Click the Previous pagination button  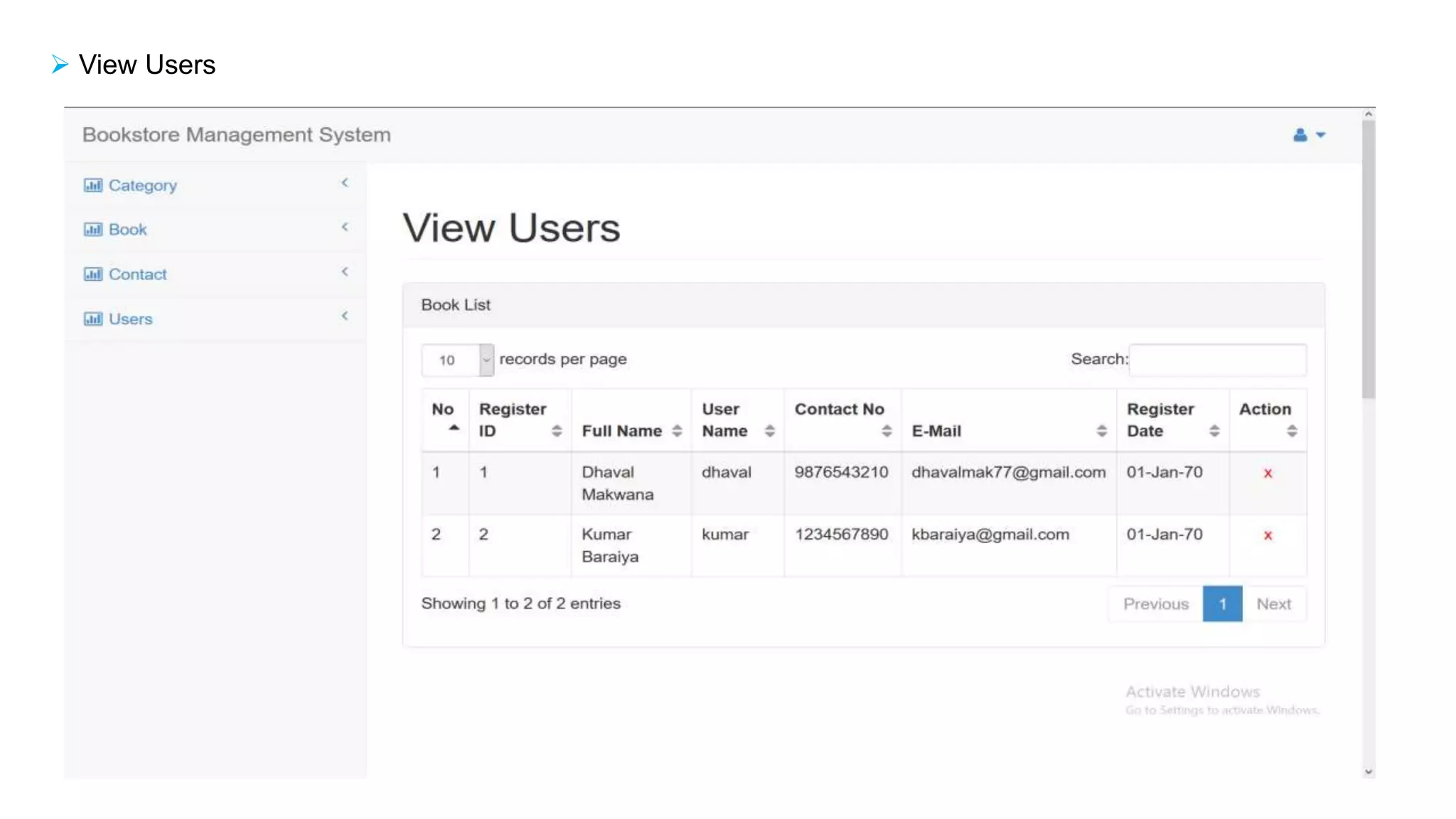(1155, 604)
